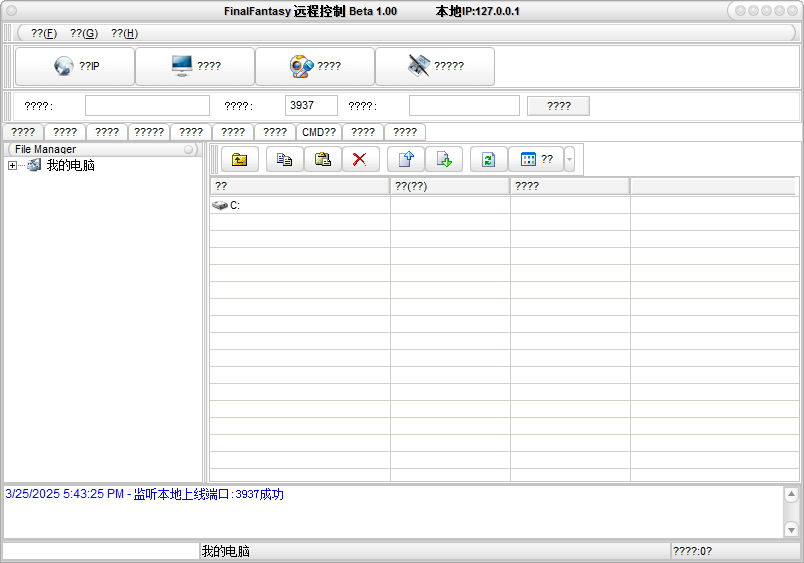Click the folder-up toolbar icon
804x563 pixels.
240,159
